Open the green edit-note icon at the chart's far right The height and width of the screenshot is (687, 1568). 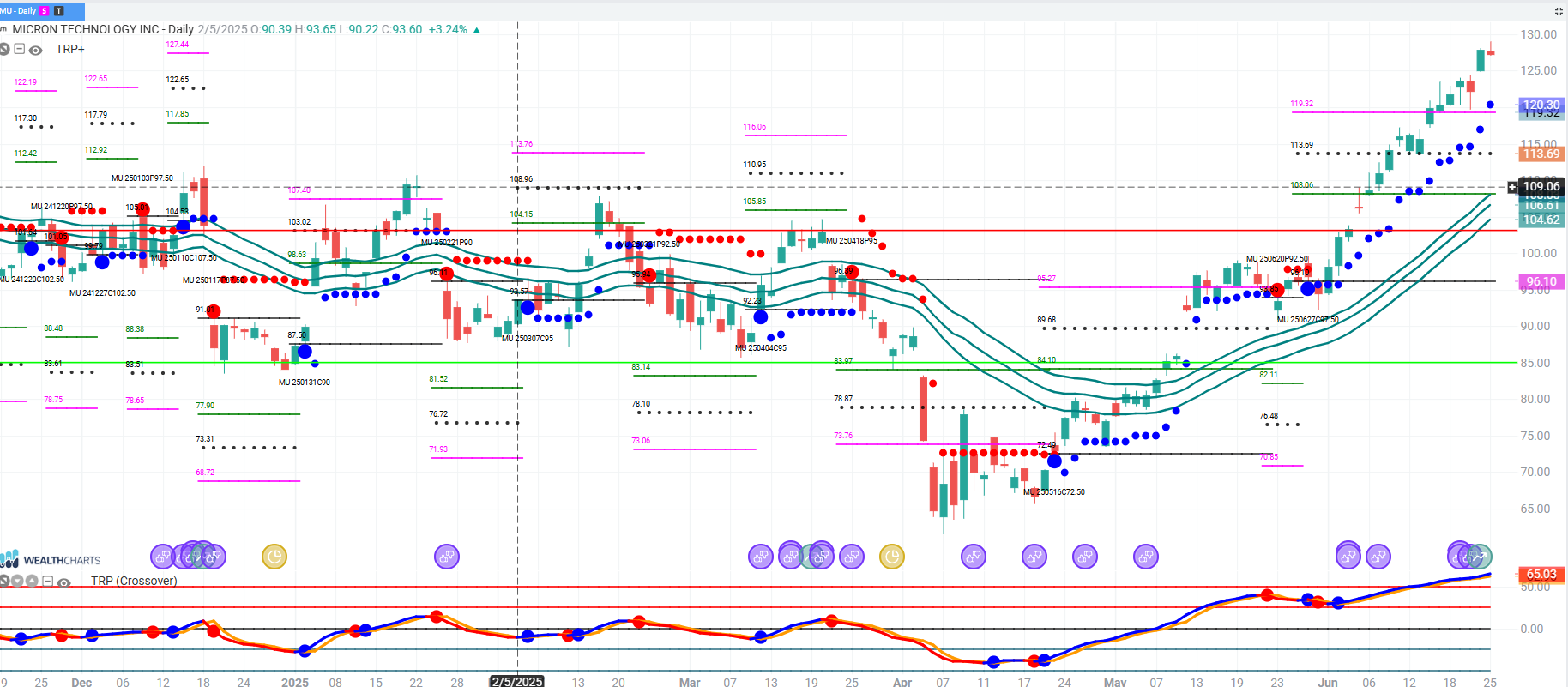coord(1480,557)
